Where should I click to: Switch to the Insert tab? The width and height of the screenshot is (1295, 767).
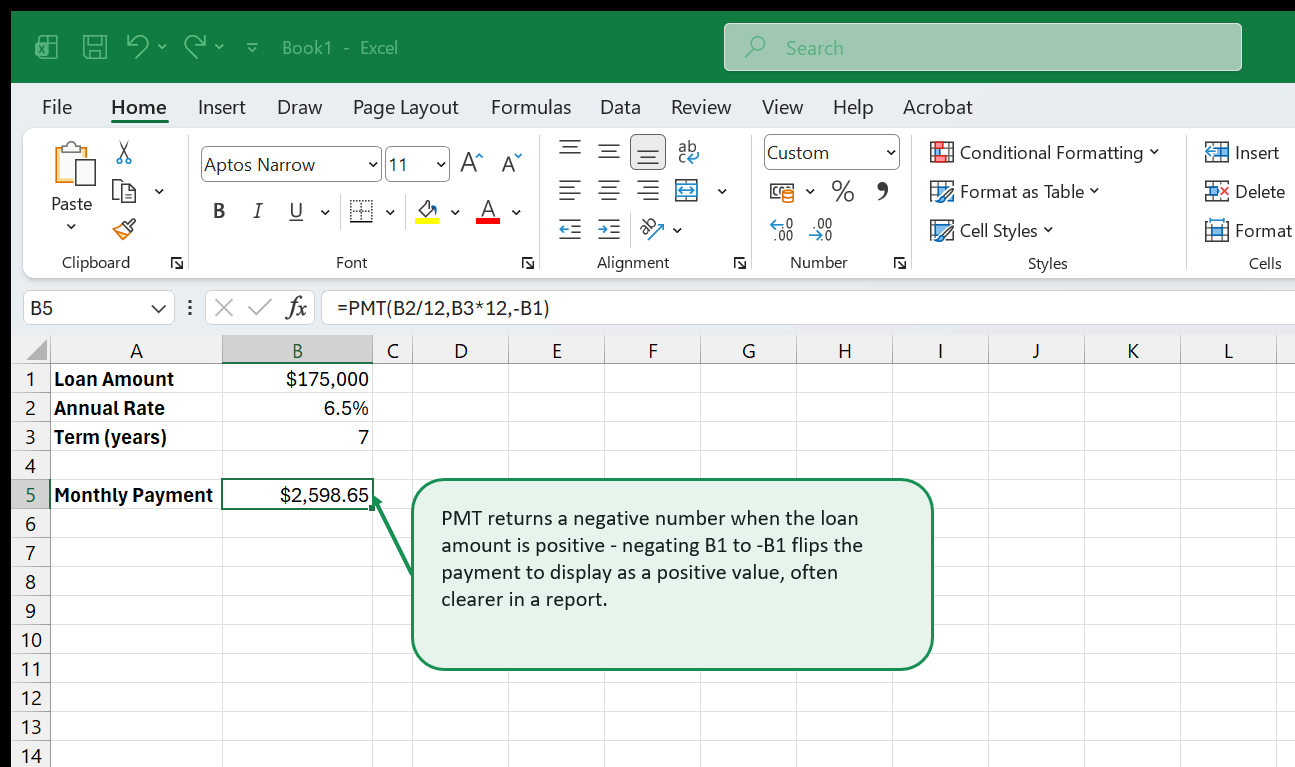[x=222, y=107]
